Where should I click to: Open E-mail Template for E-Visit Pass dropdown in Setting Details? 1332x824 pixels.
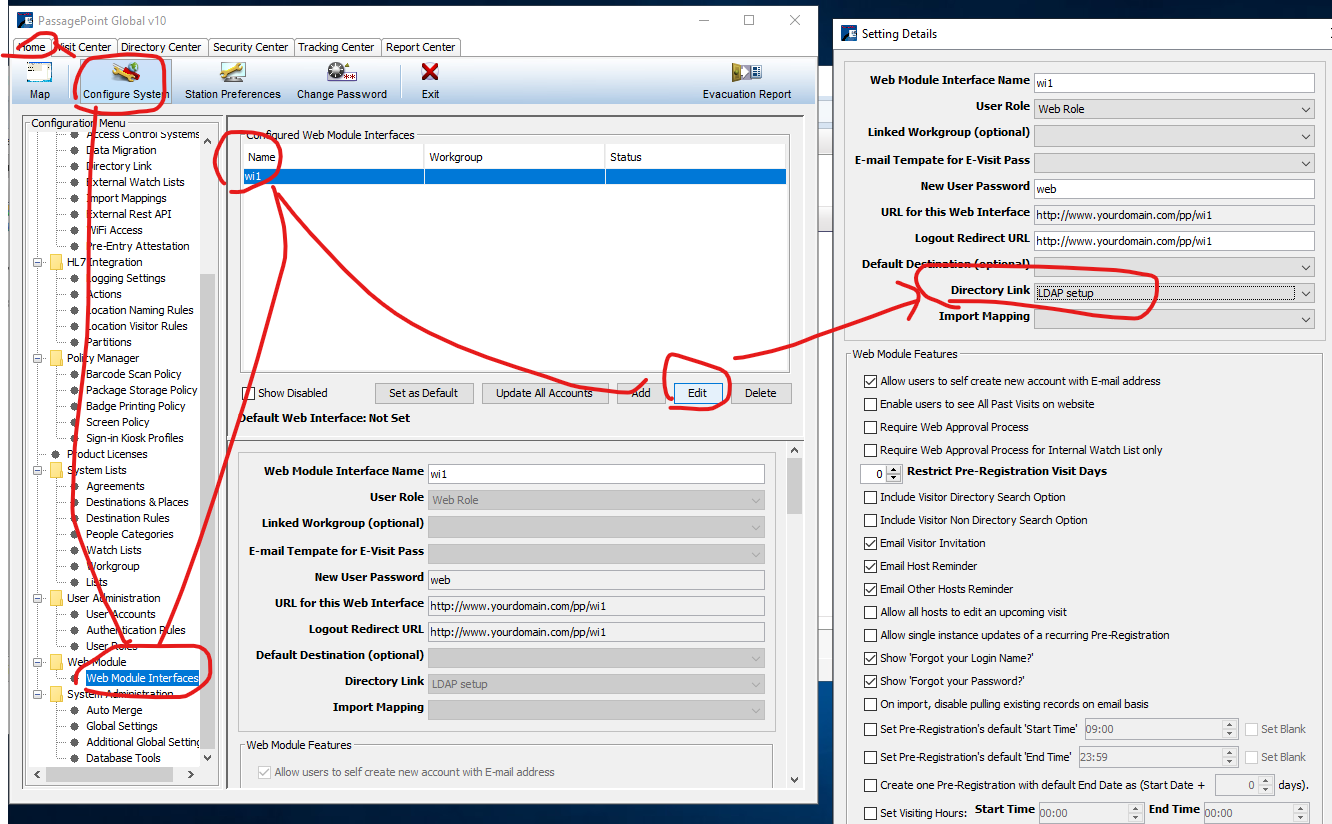(x=1174, y=162)
